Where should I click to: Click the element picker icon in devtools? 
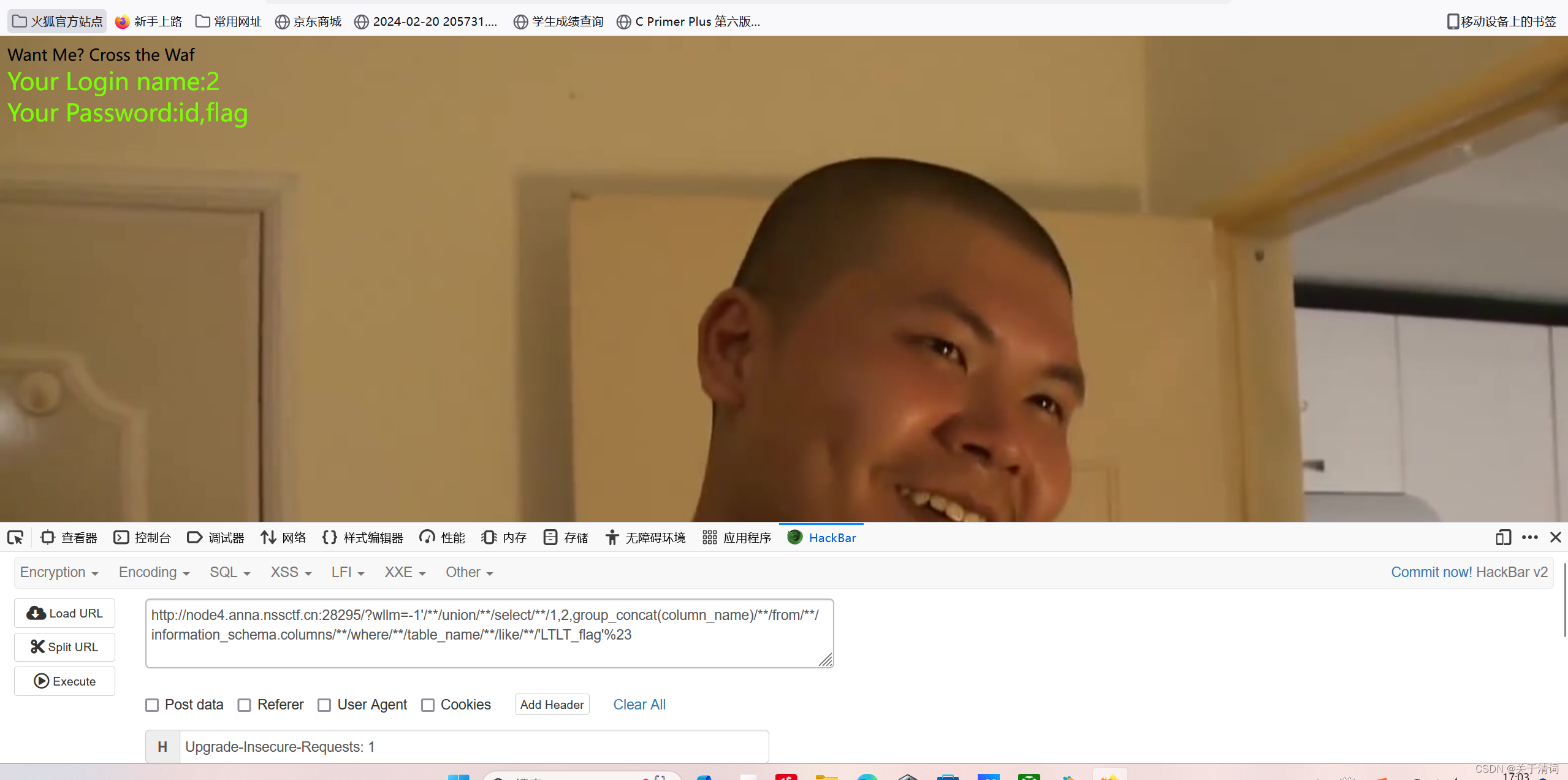[x=15, y=538]
